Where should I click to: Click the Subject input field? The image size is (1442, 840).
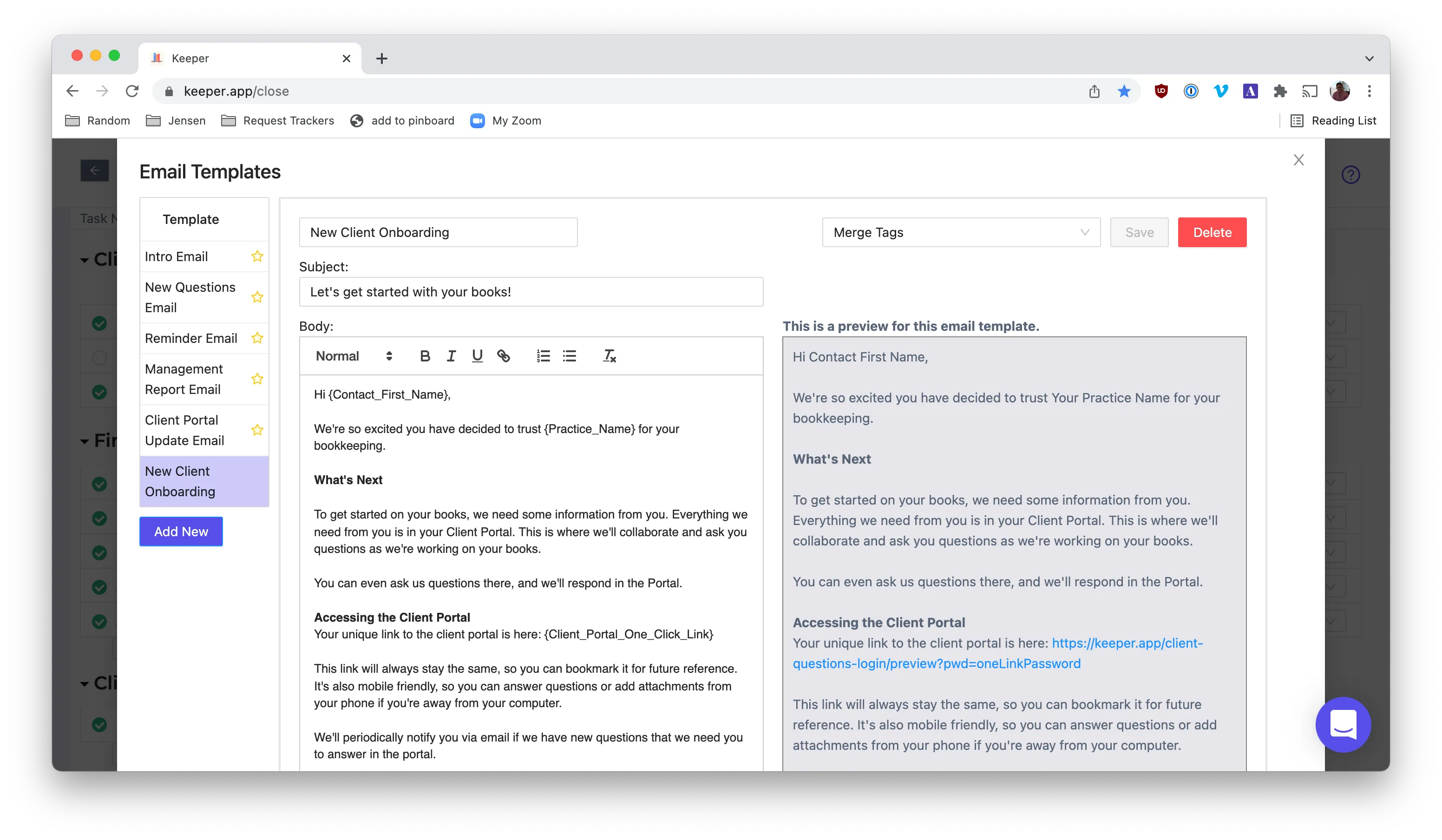[531, 292]
